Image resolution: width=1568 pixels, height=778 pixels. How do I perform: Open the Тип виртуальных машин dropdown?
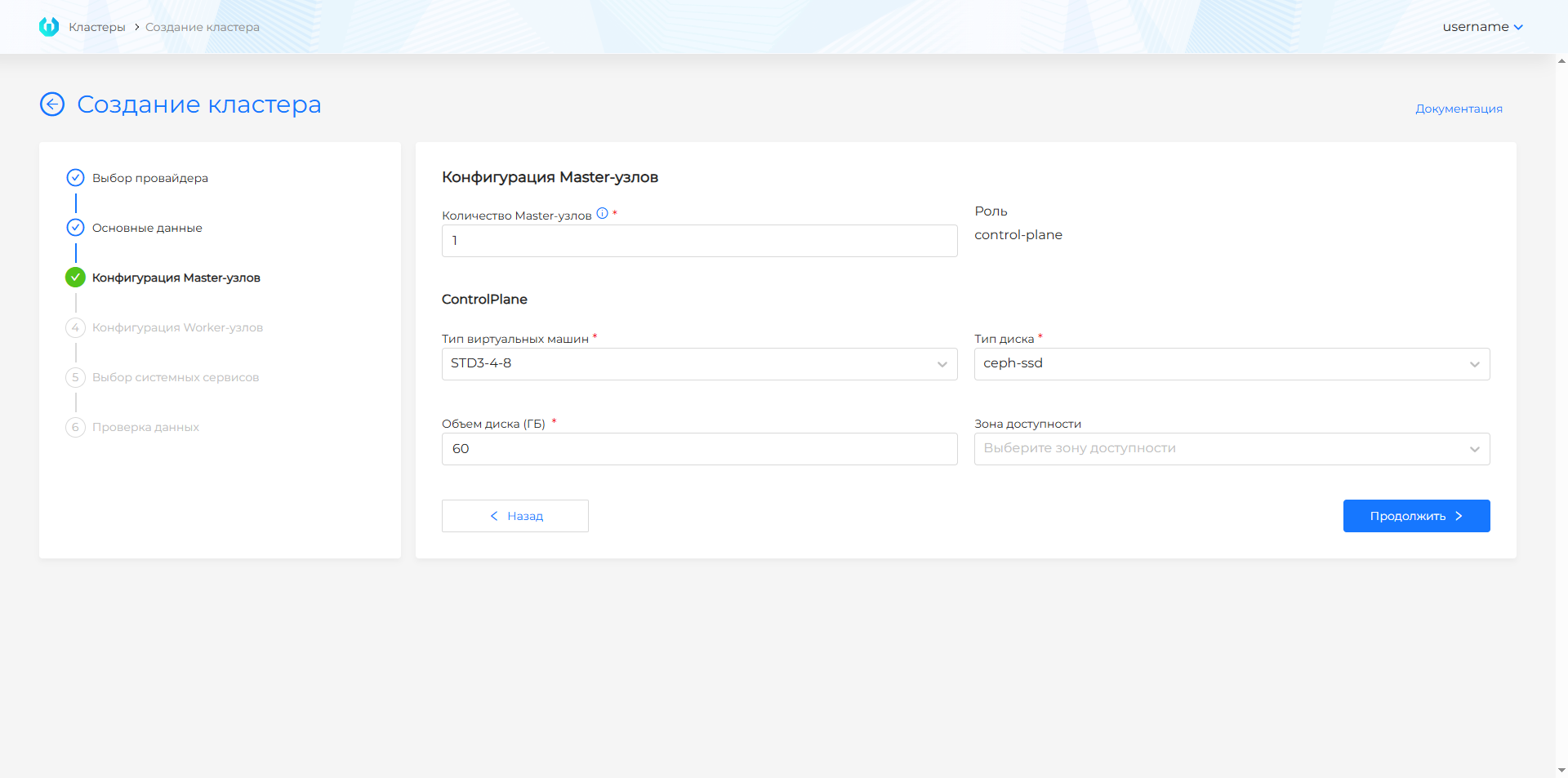699,364
